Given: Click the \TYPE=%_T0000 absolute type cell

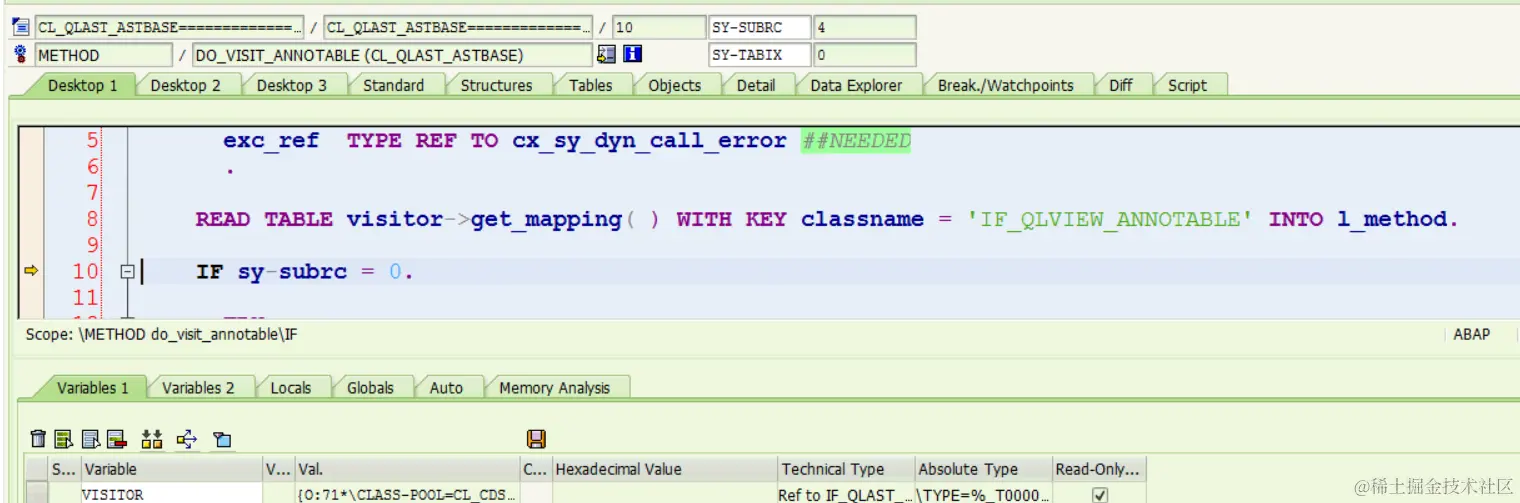Looking at the screenshot, I should 984,494.
